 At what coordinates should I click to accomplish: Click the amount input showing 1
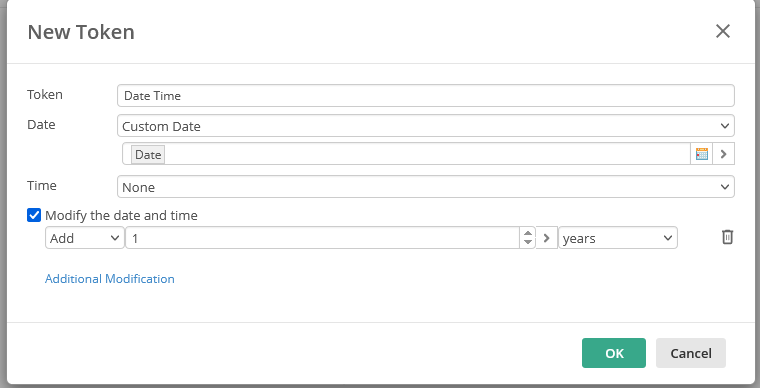[x=323, y=238]
